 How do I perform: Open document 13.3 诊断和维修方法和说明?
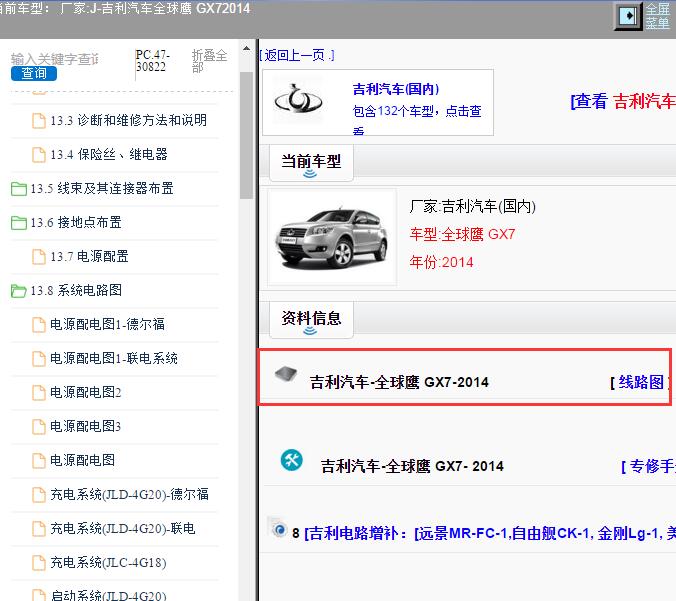pyautogui.click(x=128, y=120)
